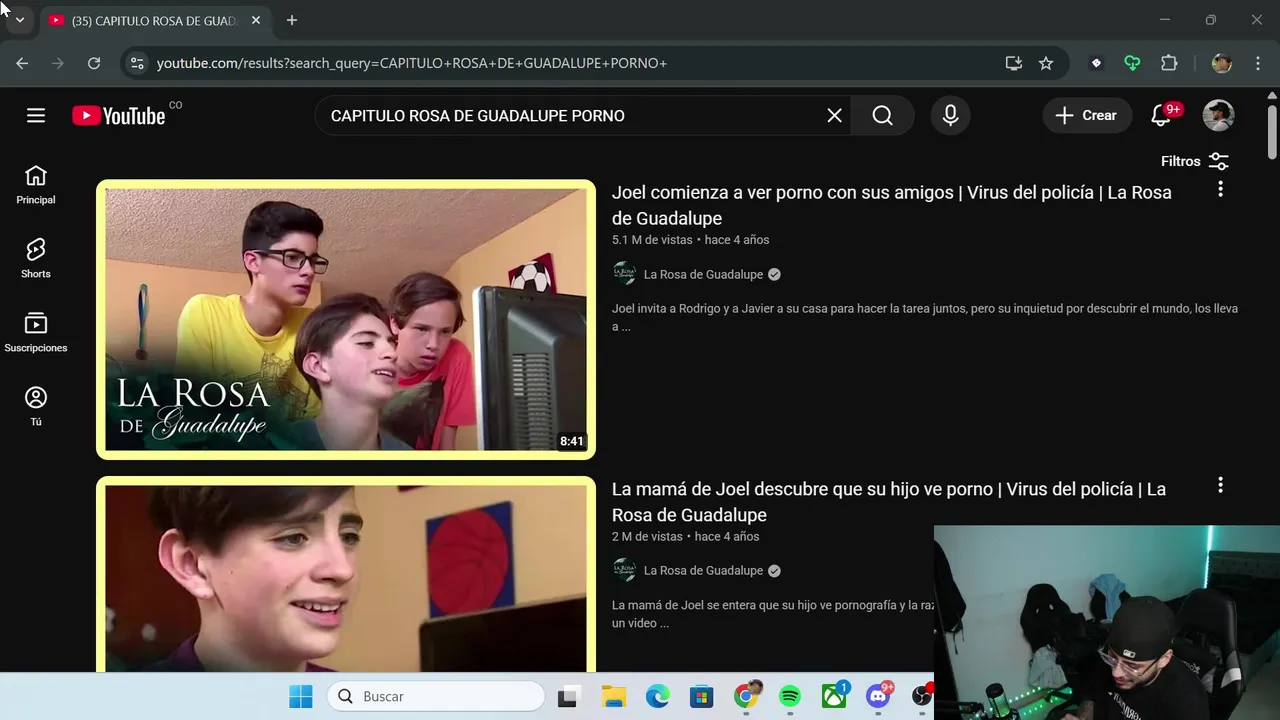Viewport: 1280px width, 720px height.
Task: Open the green cloud download extension
Action: point(1132,63)
